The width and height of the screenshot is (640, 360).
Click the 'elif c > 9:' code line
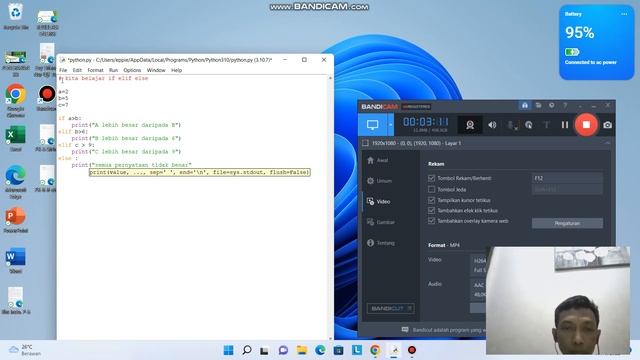click(76, 145)
